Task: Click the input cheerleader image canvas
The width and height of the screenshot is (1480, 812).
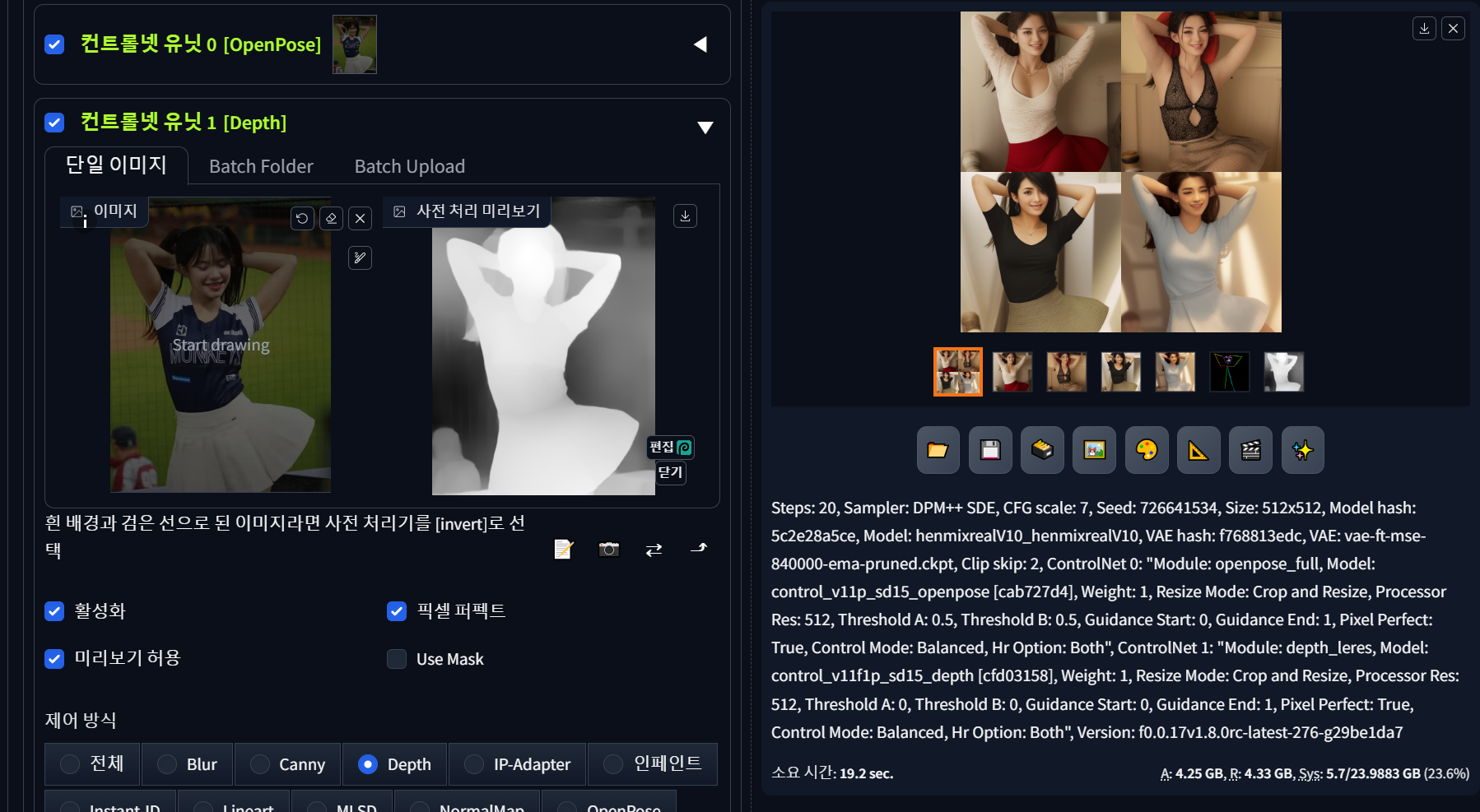Action: click(x=221, y=346)
